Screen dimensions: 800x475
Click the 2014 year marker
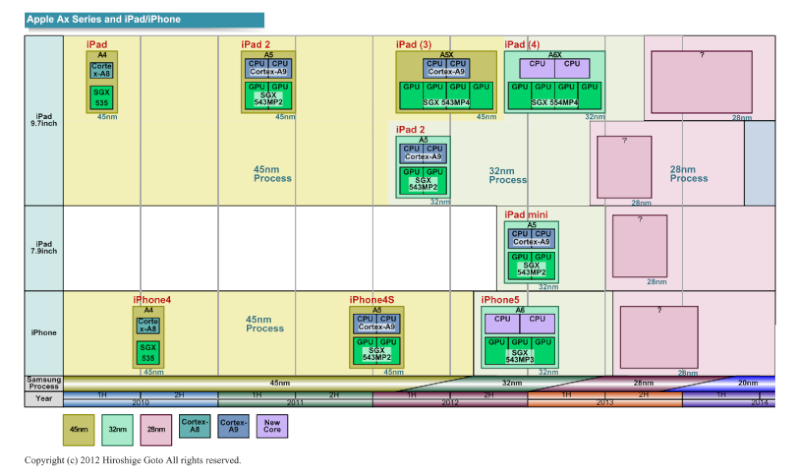760,403
